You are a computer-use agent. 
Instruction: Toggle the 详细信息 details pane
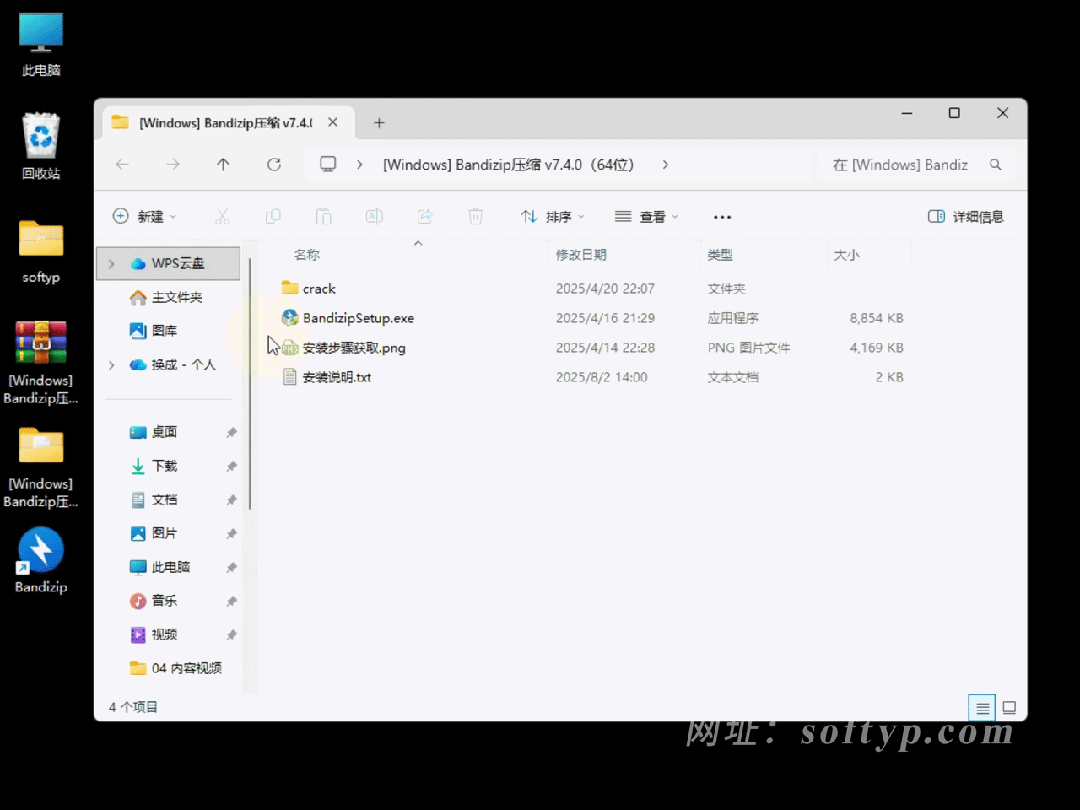pos(966,217)
